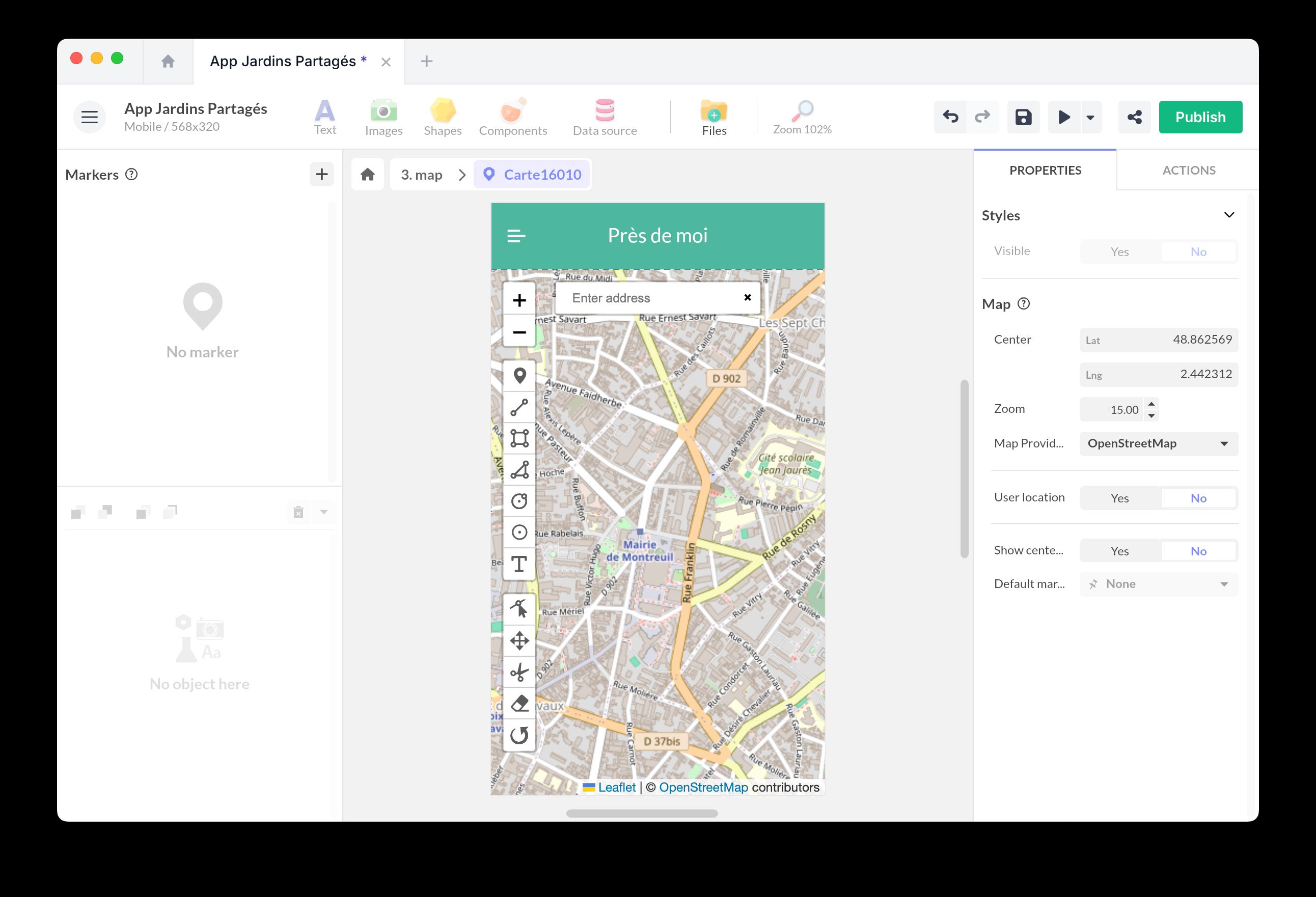Viewport: 1316px width, 897px height.
Task: Open the Components panel
Action: point(512,117)
